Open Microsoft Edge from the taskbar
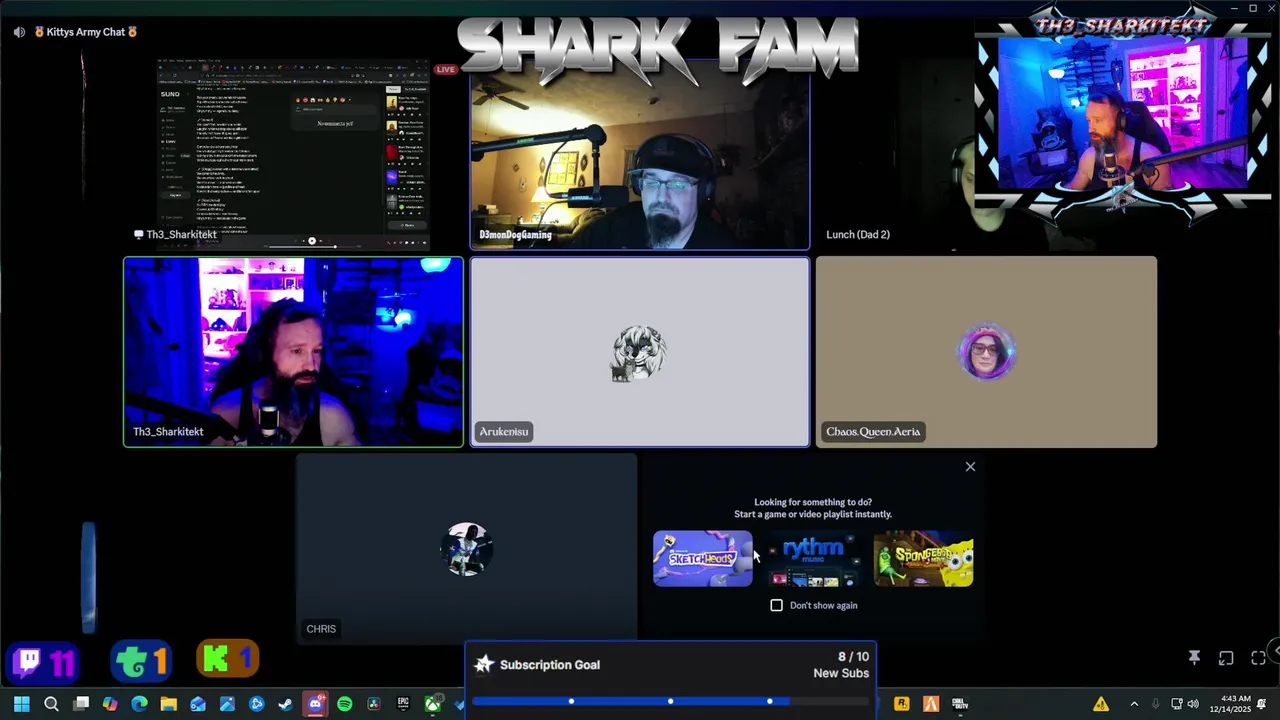The image size is (1280, 720). click(139, 704)
